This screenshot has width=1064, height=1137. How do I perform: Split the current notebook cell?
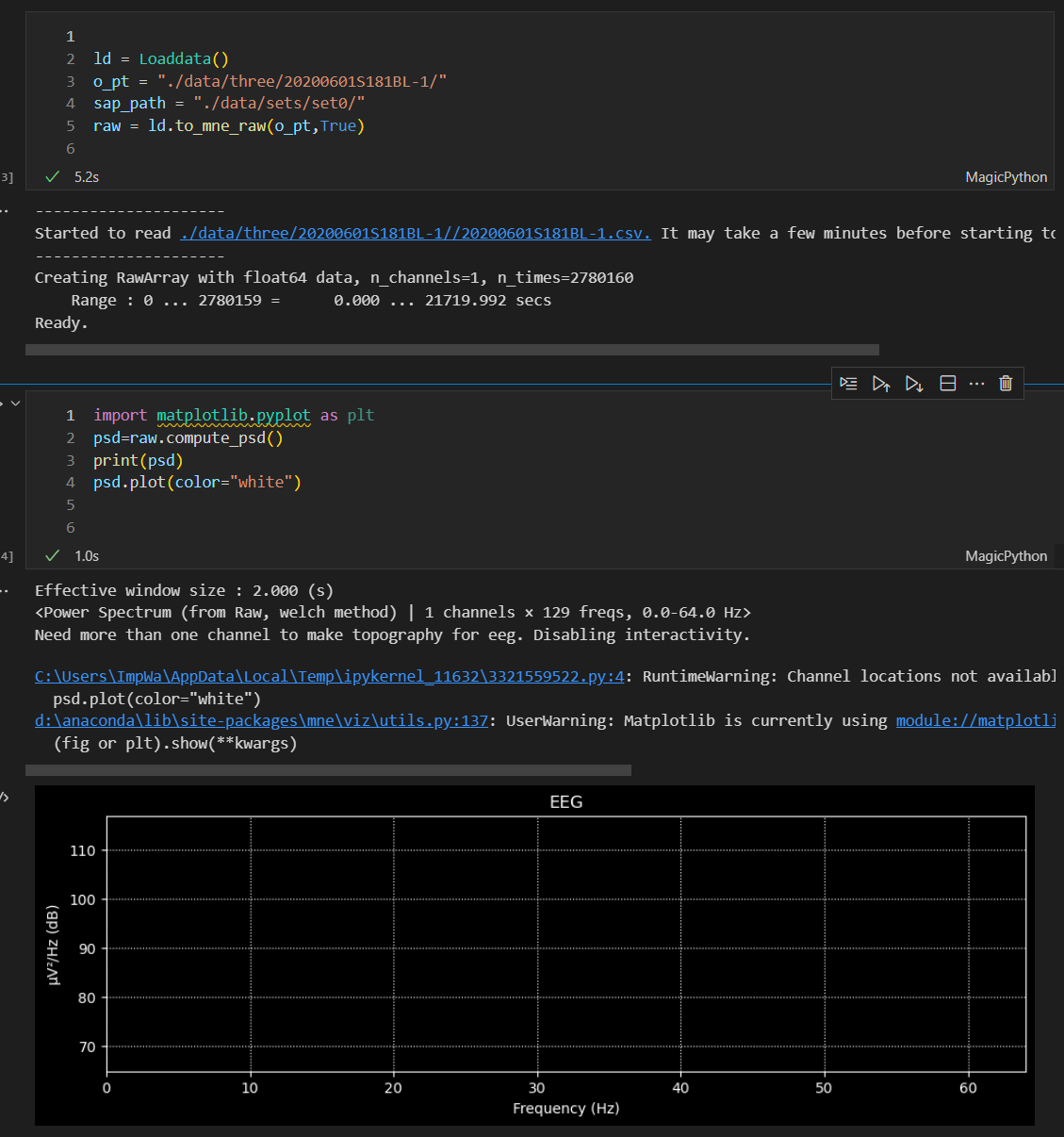point(947,383)
